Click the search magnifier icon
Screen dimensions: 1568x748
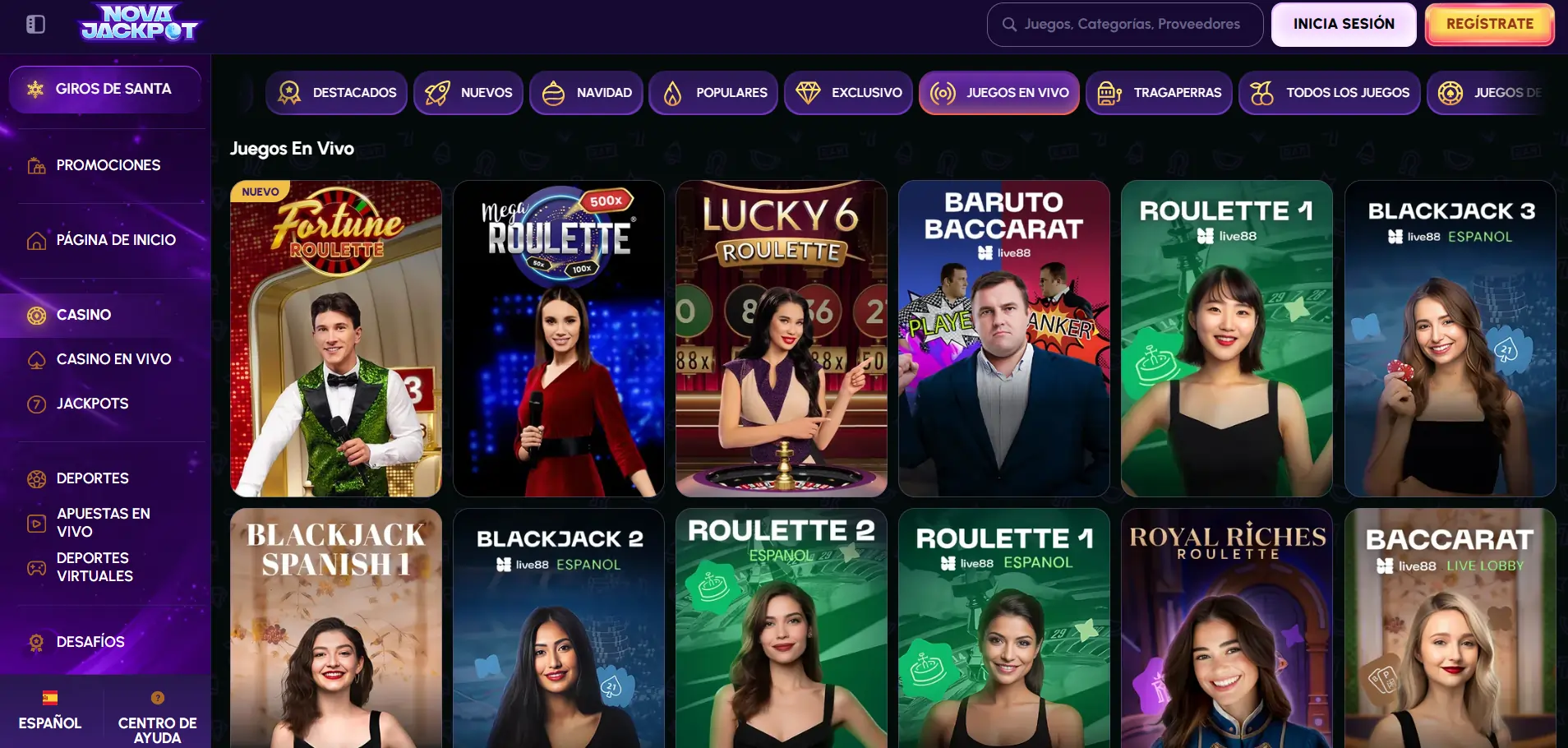1009,25
